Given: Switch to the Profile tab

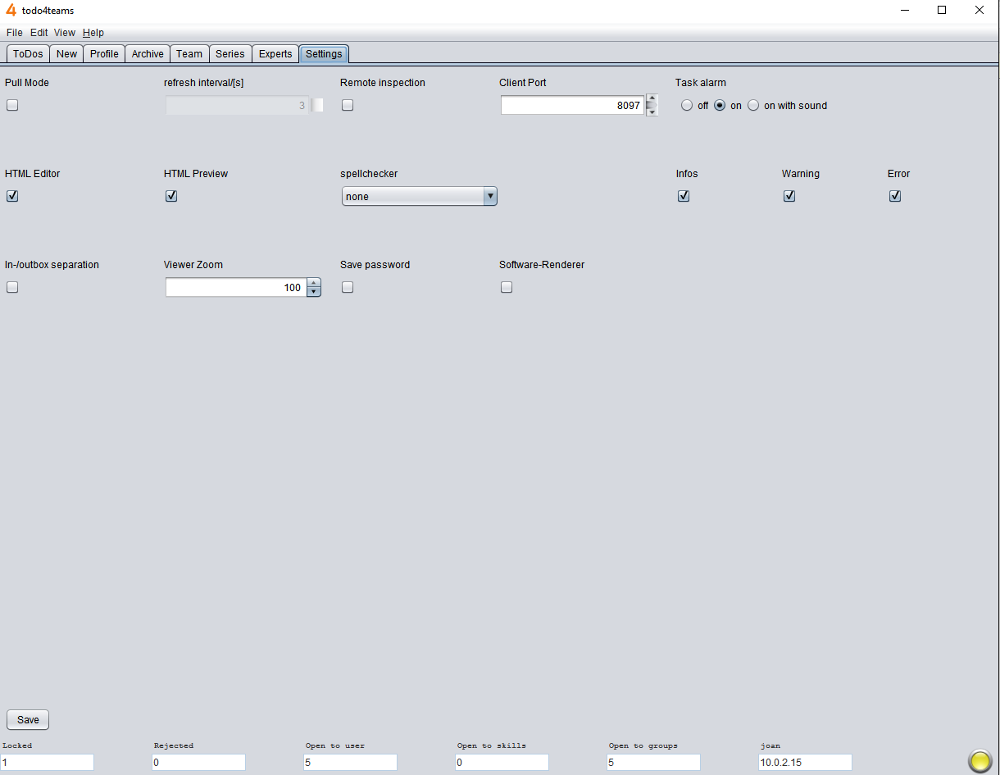Looking at the screenshot, I should pyautogui.click(x=104, y=54).
